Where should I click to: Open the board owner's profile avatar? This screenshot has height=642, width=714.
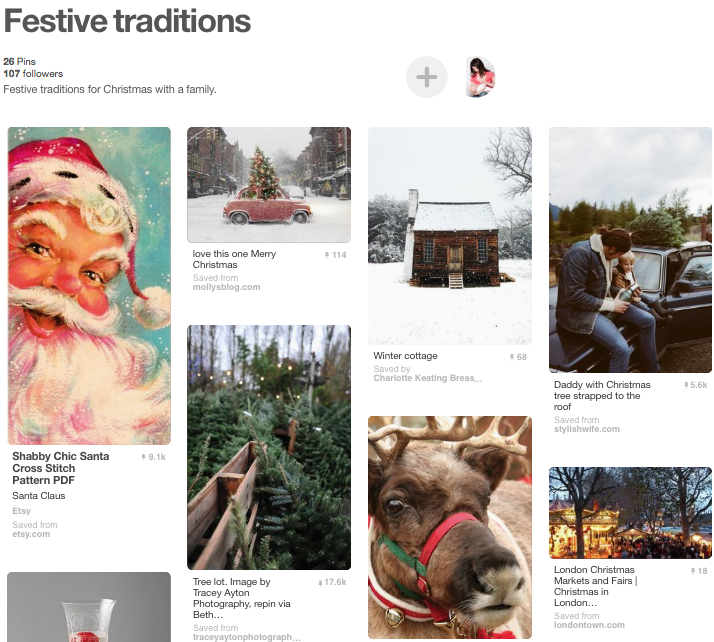click(x=480, y=77)
